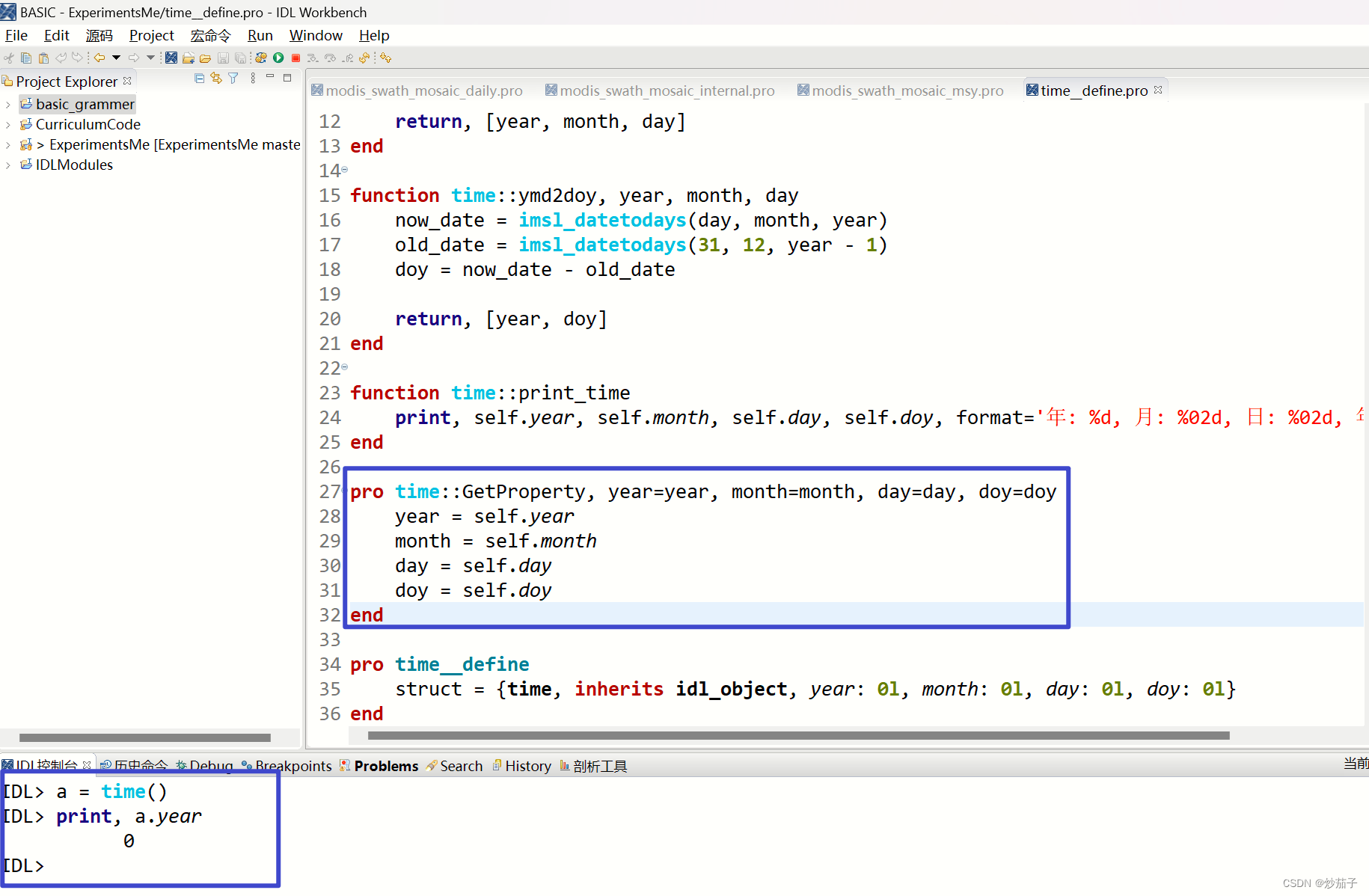The height and width of the screenshot is (896, 1369).
Task: Click the Project Explorer filter funnel icon
Action: [233, 78]
